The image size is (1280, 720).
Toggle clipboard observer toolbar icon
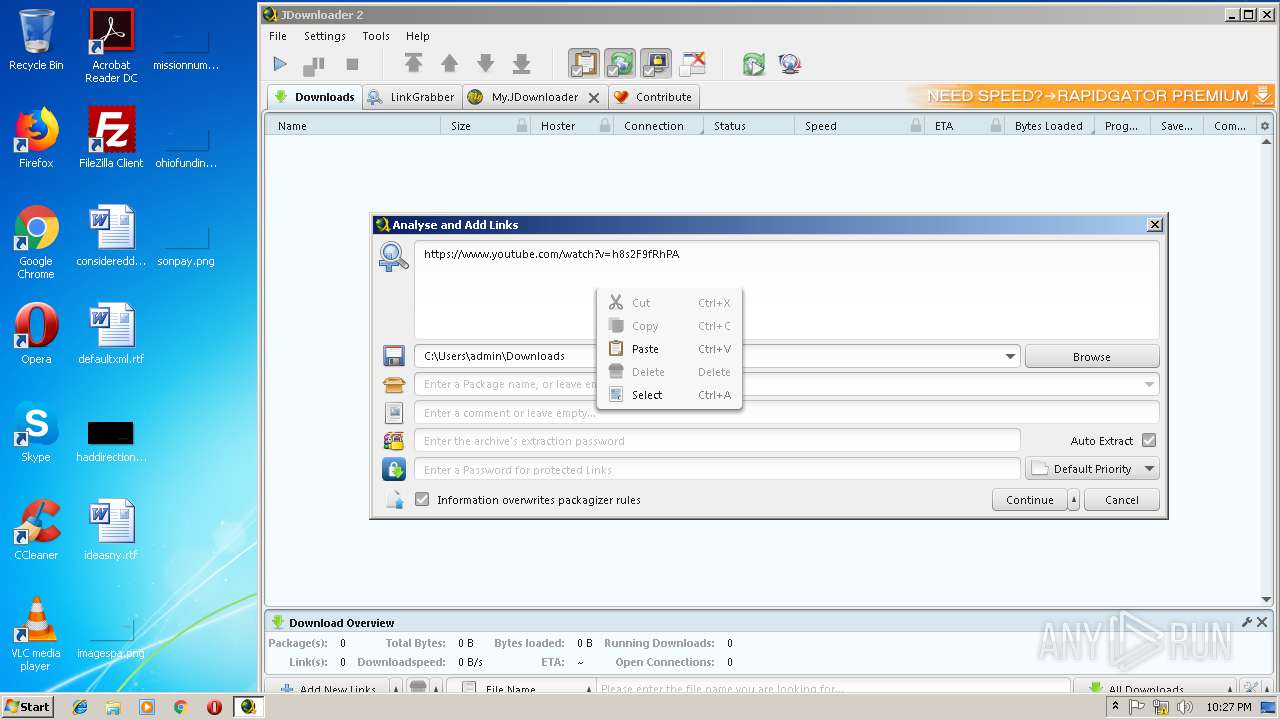pos(584,64)
